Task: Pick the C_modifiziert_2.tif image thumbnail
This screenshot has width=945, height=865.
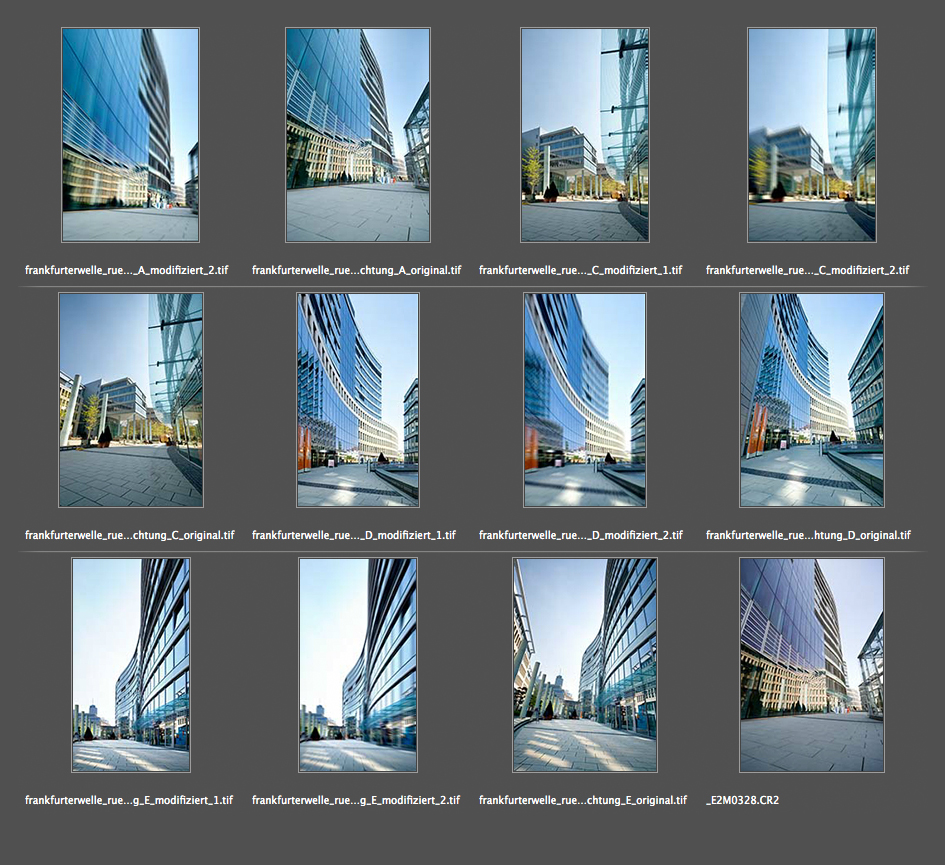Action: pyautogui.click(x=811, y=135)
